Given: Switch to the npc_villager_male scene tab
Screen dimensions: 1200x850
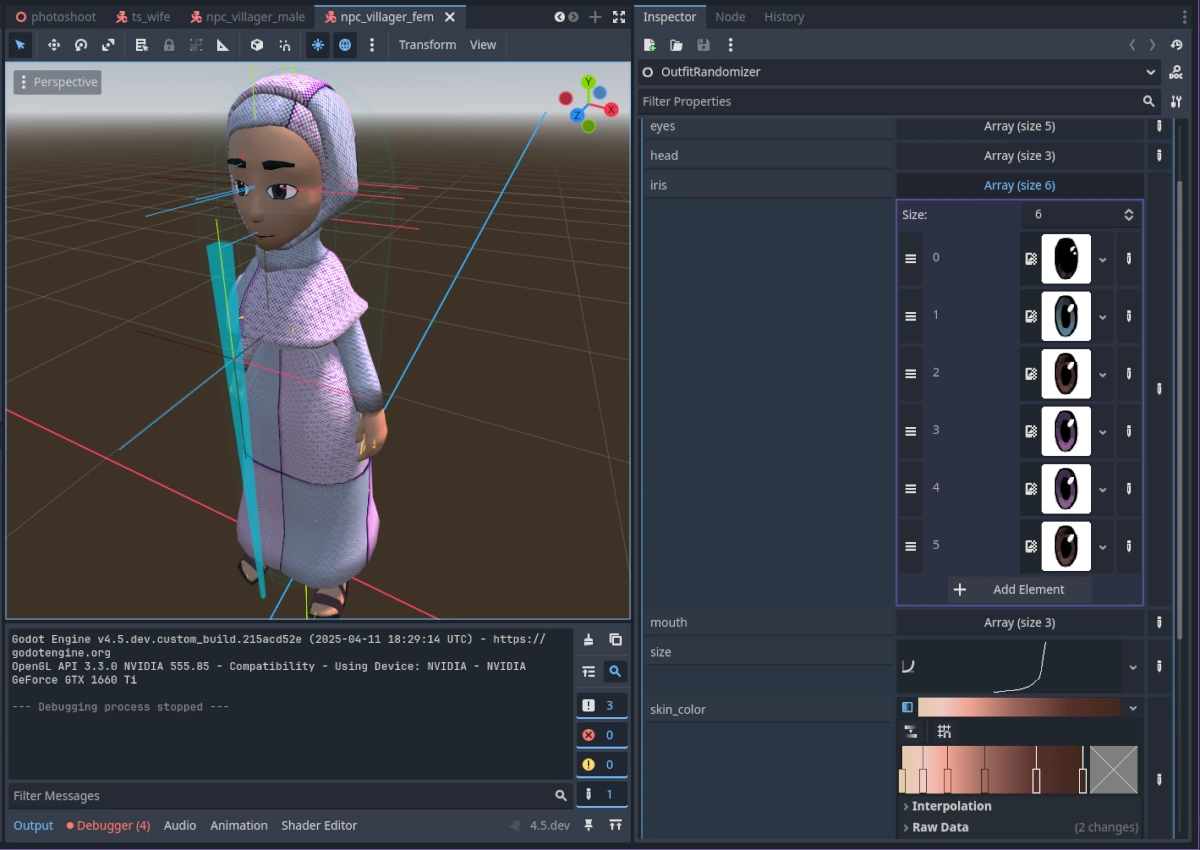Looking at the screenshot, I should [x=247, y=16].
